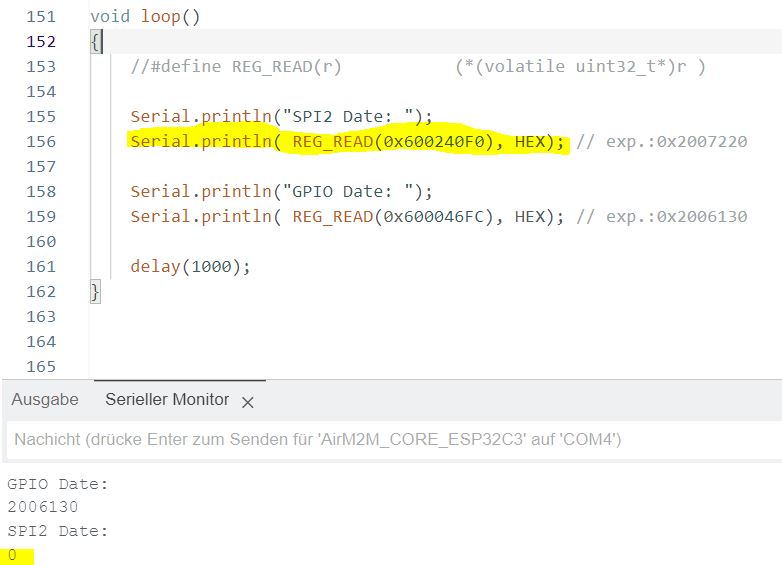Click the Serial.println("SPI2 Date: ") line

pyautogui.click(x=281, y=117)
